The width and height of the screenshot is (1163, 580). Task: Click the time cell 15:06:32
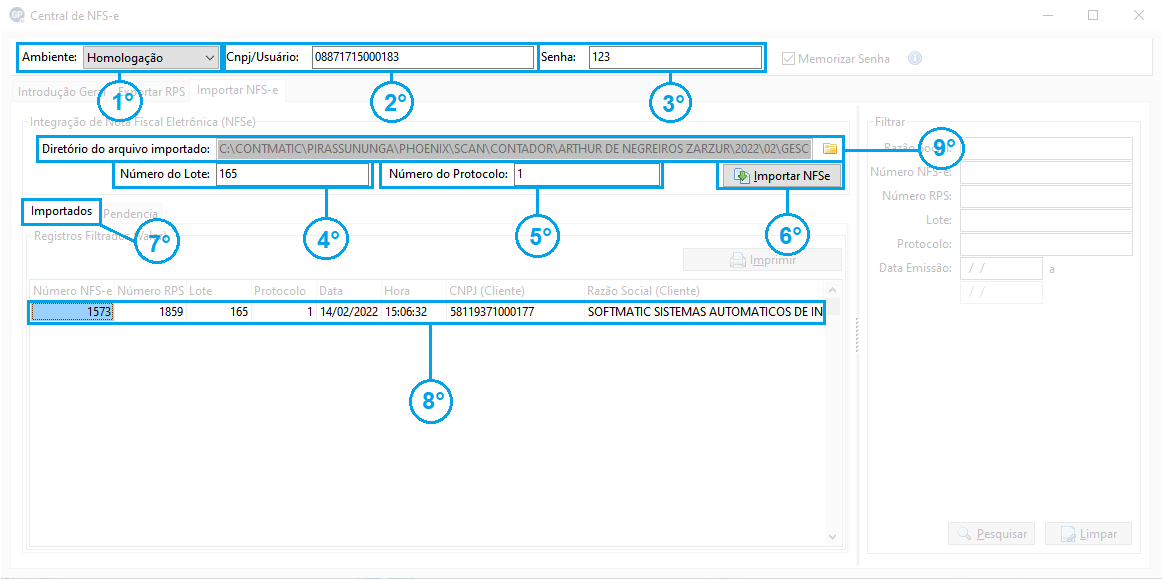[x=413, y=312]
